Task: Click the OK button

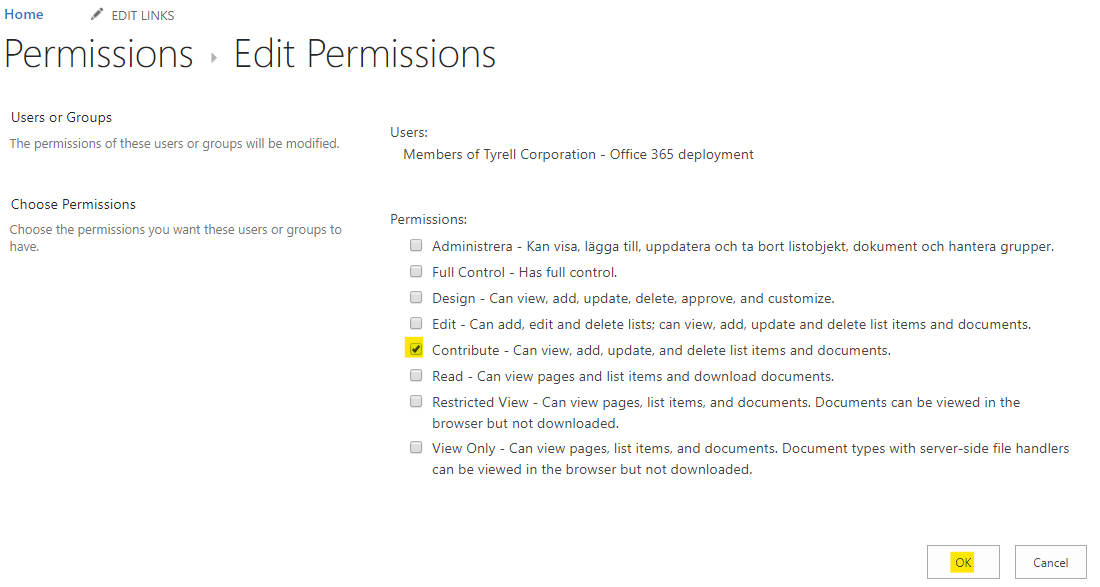Action: coord(963,561)
